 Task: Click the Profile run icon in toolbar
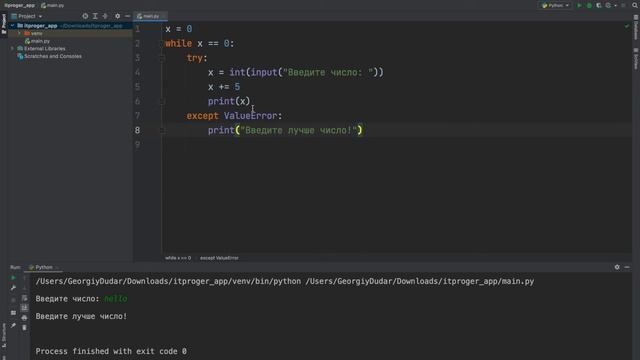609,5
